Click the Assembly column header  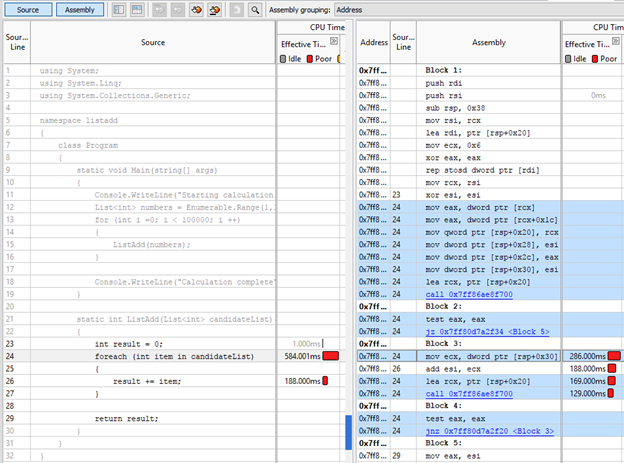[489, 43]
